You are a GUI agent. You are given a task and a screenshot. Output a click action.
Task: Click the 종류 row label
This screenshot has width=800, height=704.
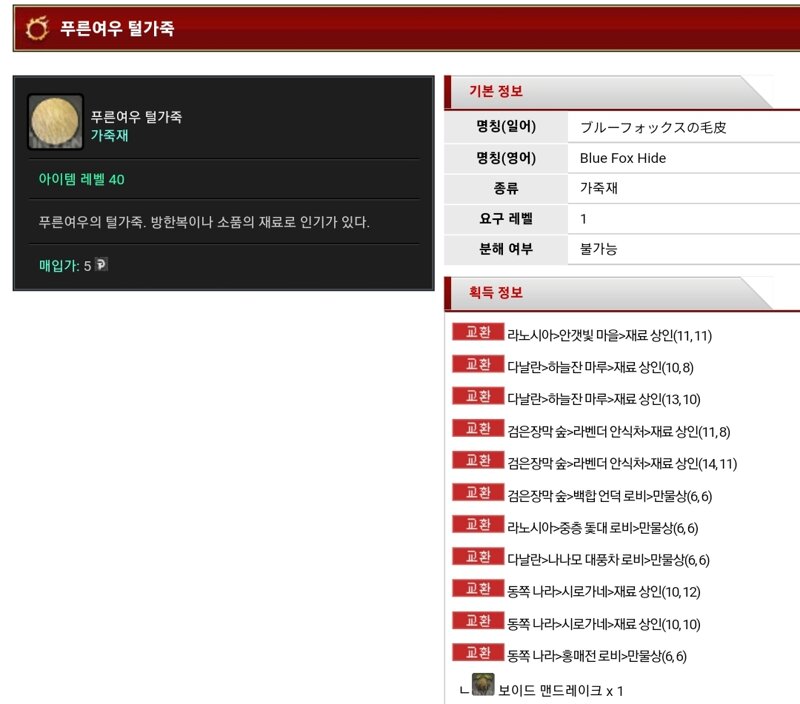[506, 189]
